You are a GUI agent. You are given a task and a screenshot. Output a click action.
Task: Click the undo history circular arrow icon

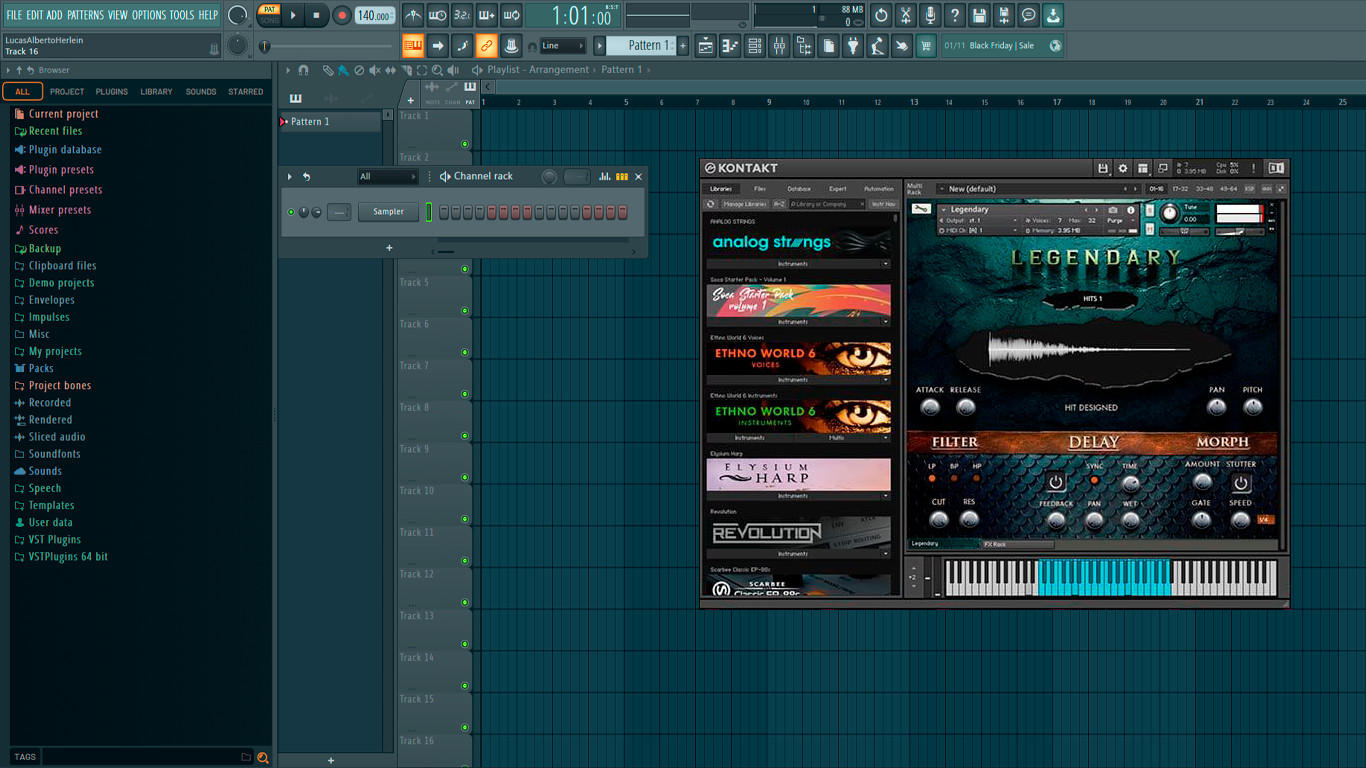tap(881, 16)
